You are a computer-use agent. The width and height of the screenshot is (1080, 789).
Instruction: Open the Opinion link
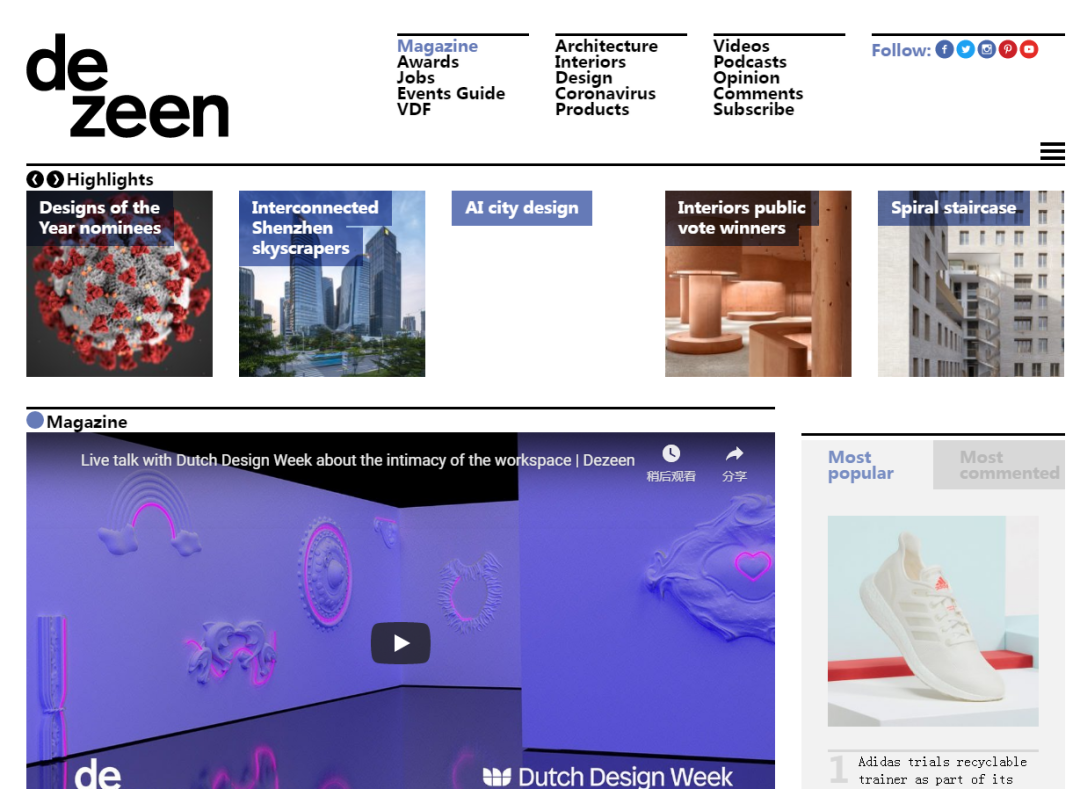747,78
